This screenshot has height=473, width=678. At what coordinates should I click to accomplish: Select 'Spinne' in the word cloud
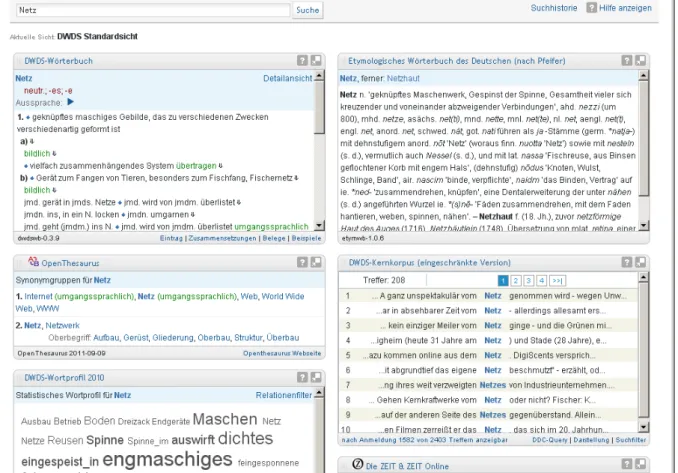pos(105,440)
